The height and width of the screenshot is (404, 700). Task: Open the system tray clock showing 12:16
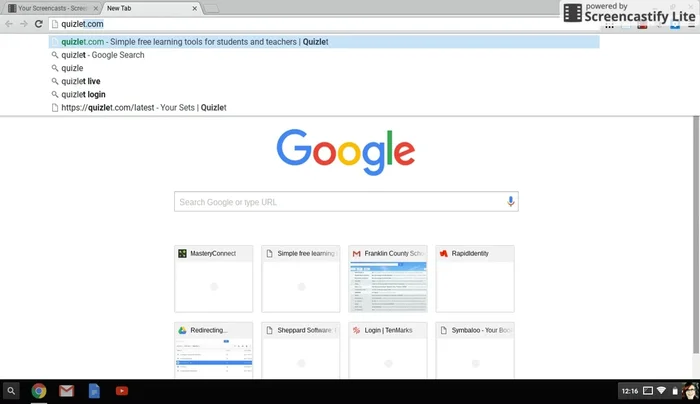629,391
